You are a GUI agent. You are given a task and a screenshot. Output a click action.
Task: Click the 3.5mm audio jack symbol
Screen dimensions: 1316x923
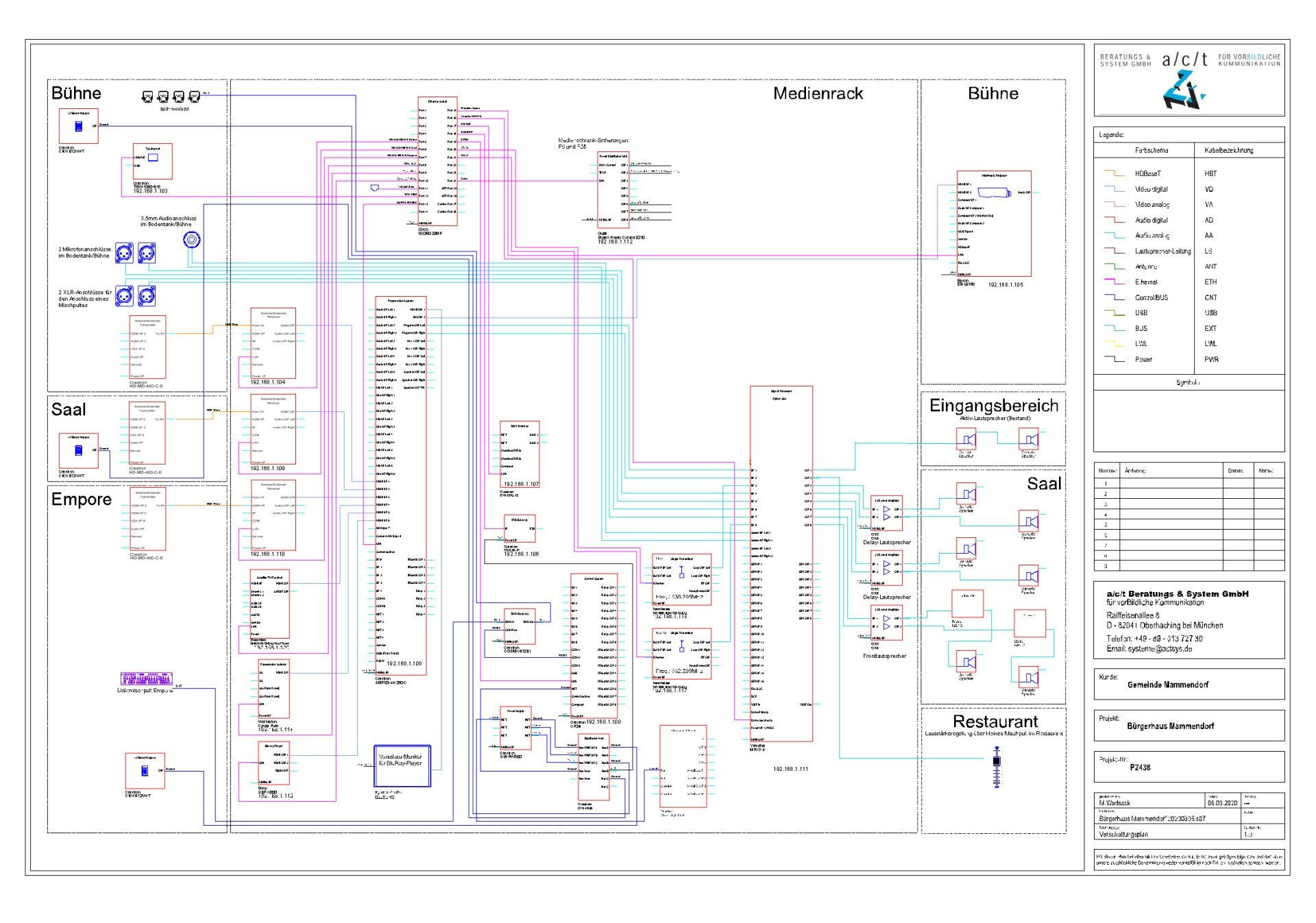[191, 240]
